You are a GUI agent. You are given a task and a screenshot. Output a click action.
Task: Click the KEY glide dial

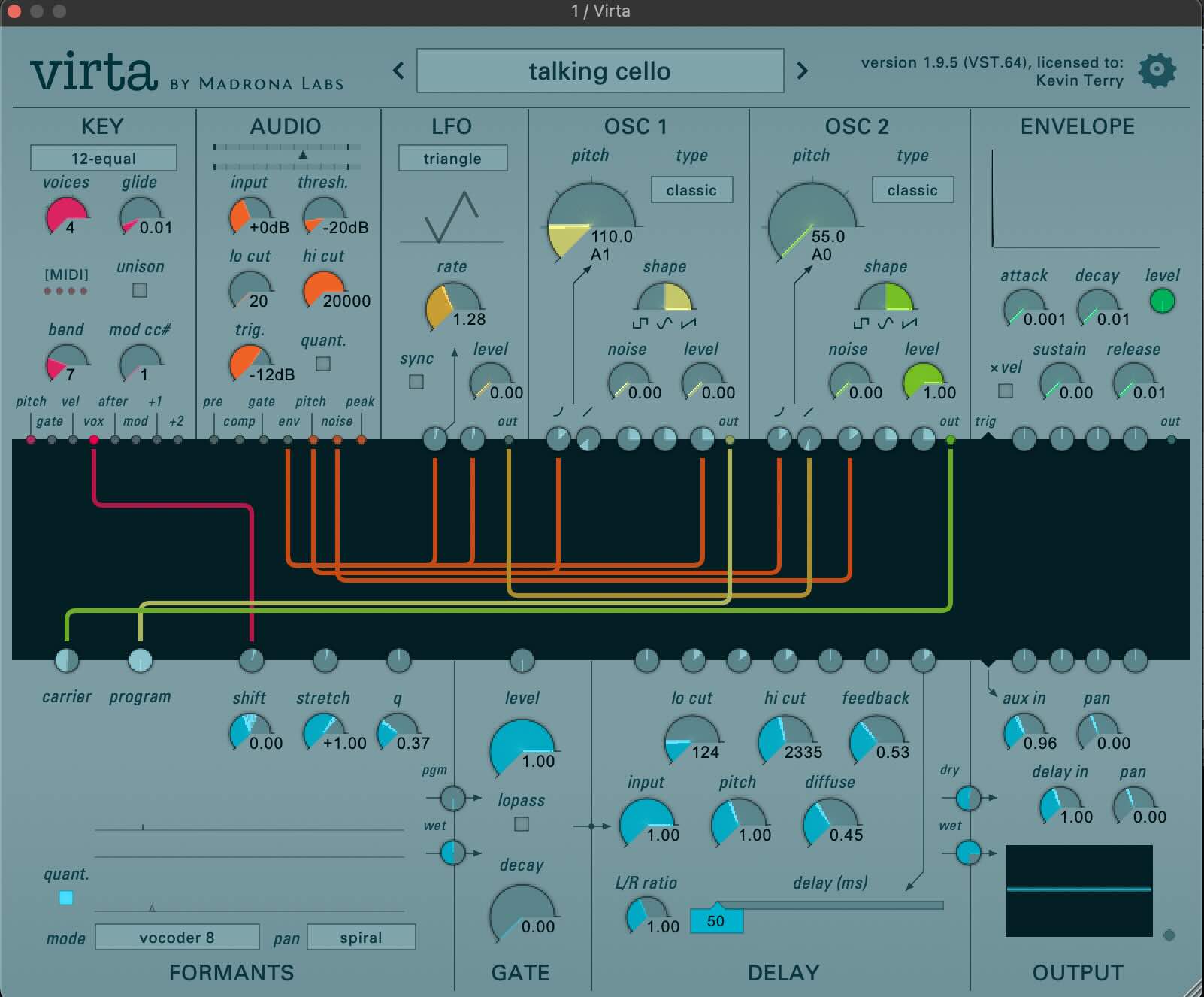click(x=141, y=217)
